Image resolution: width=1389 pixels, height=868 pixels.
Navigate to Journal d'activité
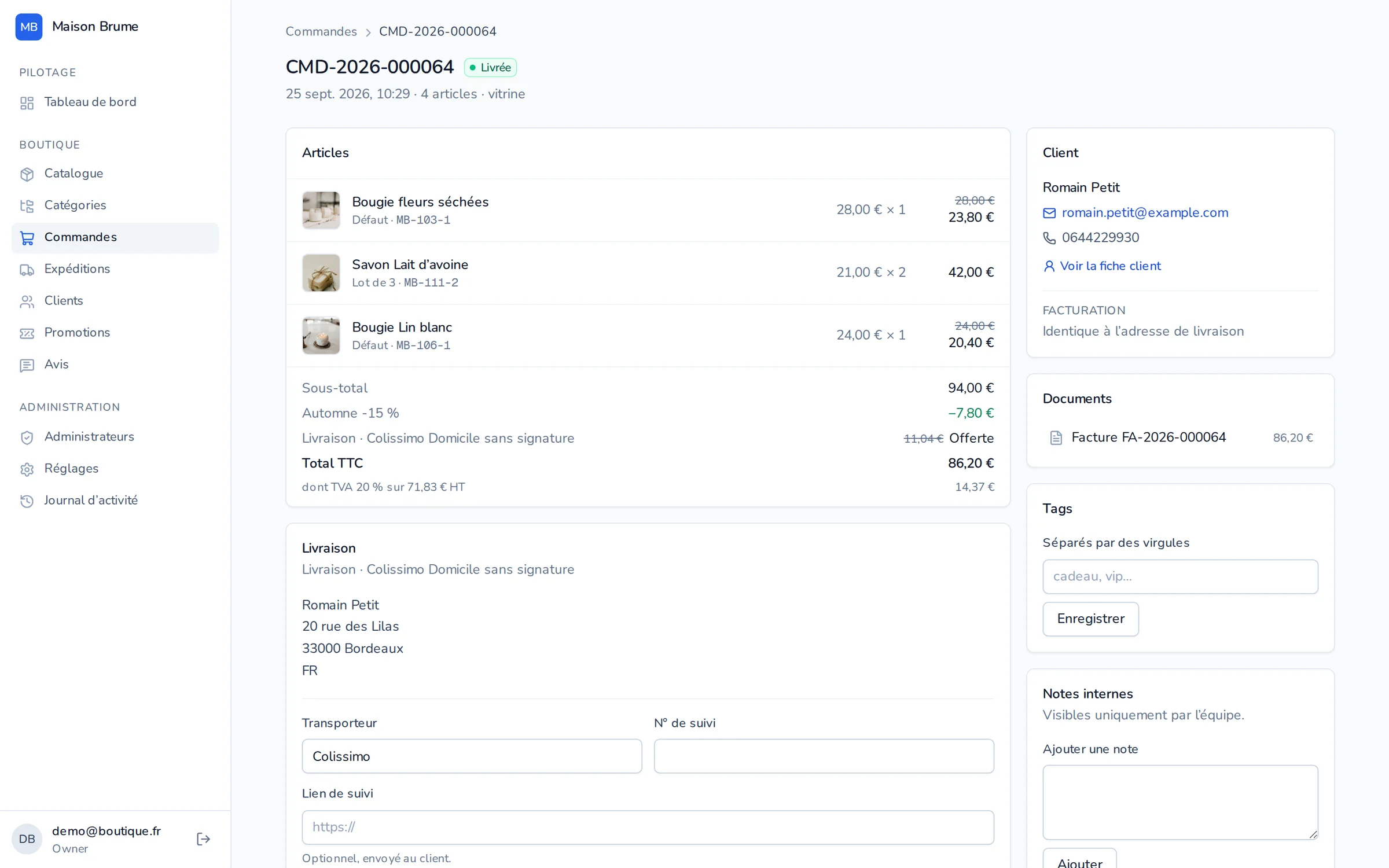pyautogui.click(x=115, y=501)
